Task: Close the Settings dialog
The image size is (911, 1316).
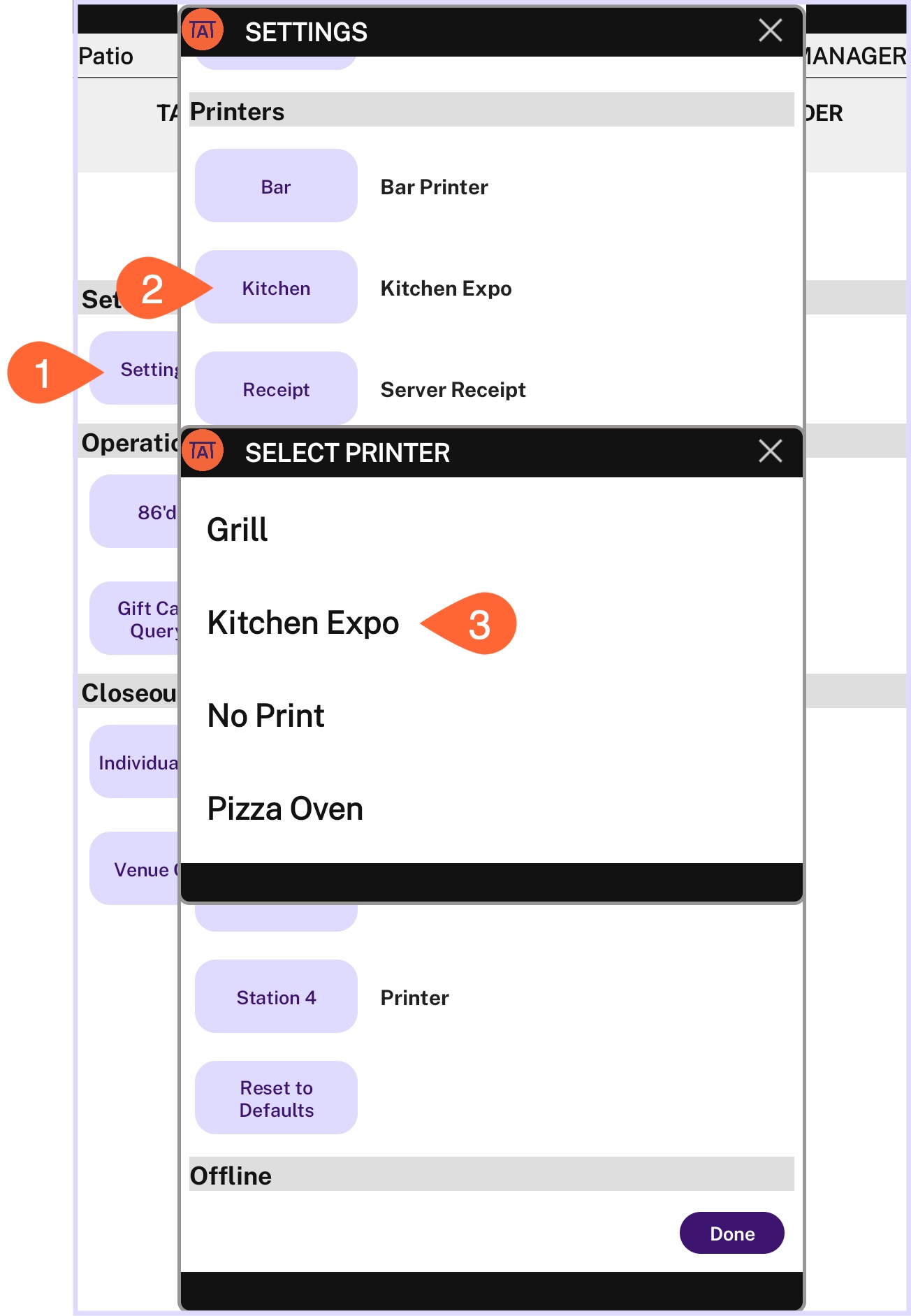Action: point(770,31)
